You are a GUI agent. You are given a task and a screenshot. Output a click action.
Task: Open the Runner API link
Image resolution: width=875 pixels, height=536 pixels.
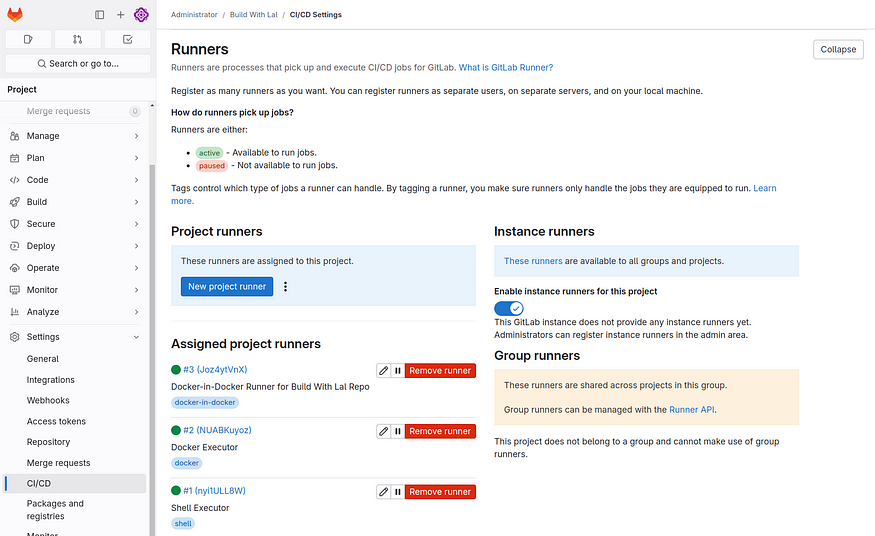click(x=691, y=409)
